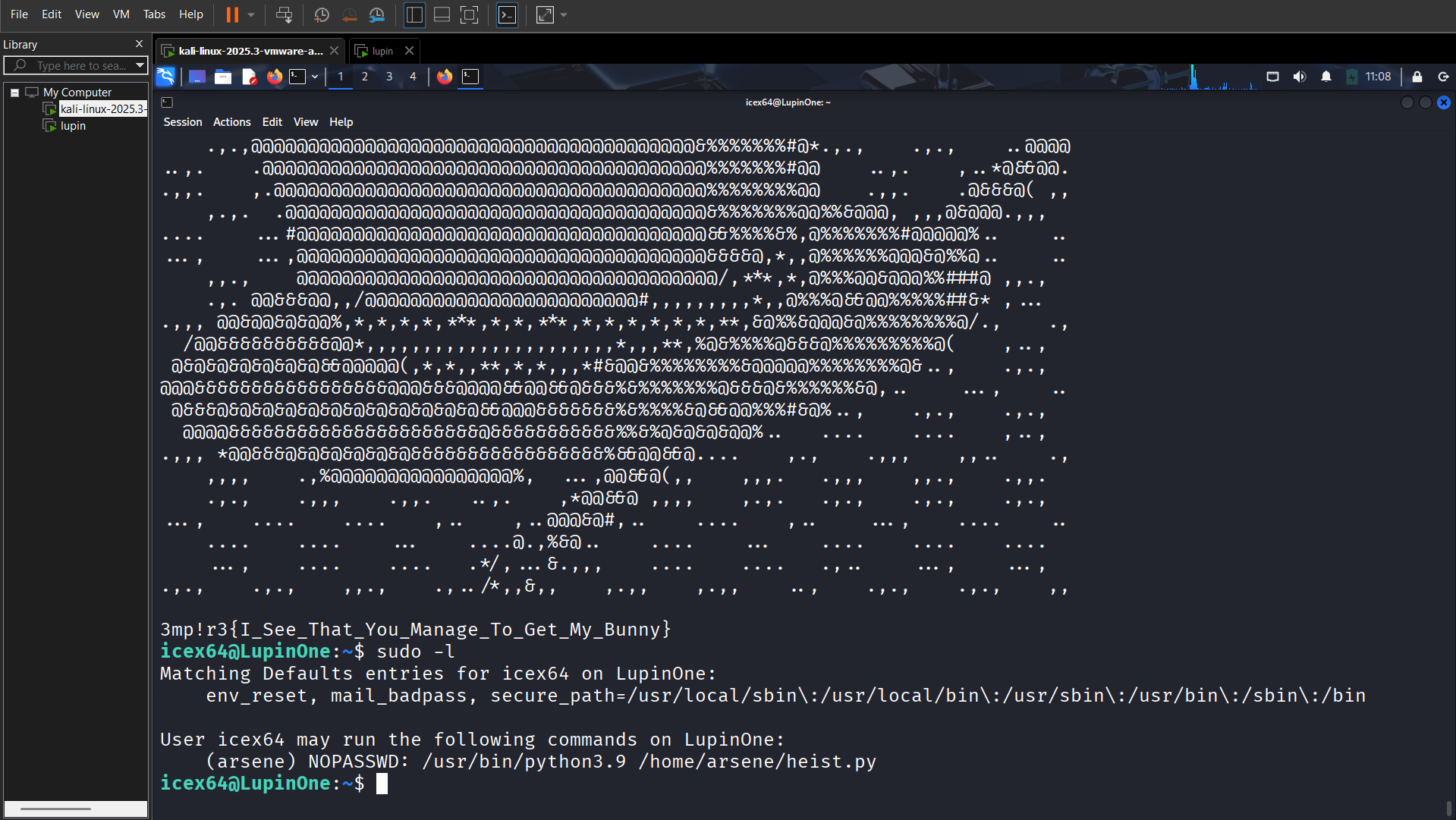The height and width of the screenshot is (820, 1456).
Task: Toggle the thumbnail bar view button
Action: click(442, 14)
